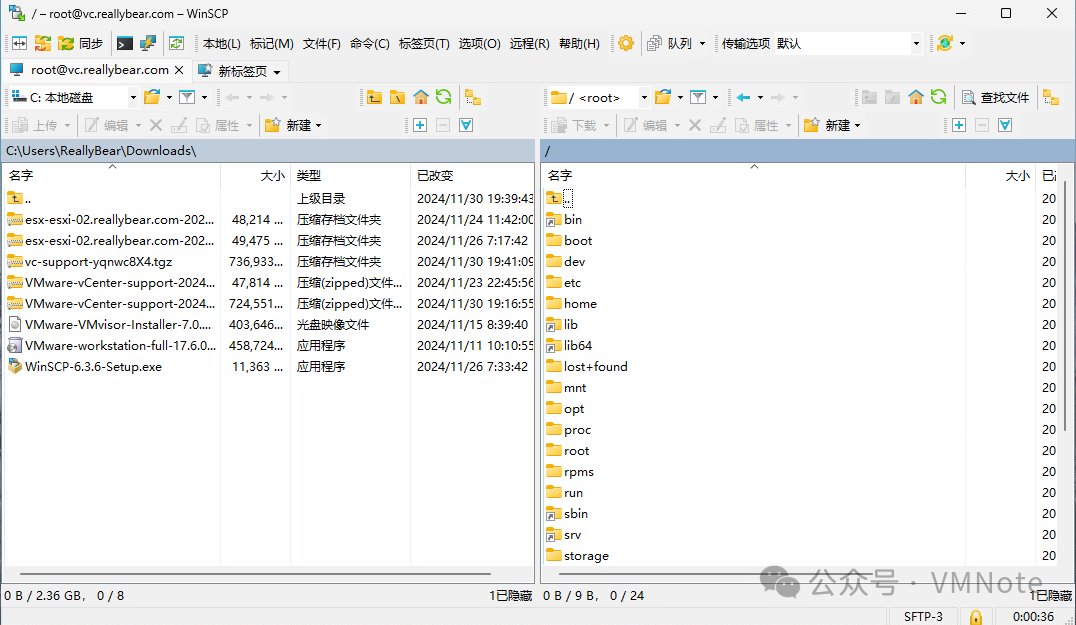Image resolution: width=1076 pixels, height=625 pixels.
Task: Toggle the local directory tree icon
Action: pos(473,97)
